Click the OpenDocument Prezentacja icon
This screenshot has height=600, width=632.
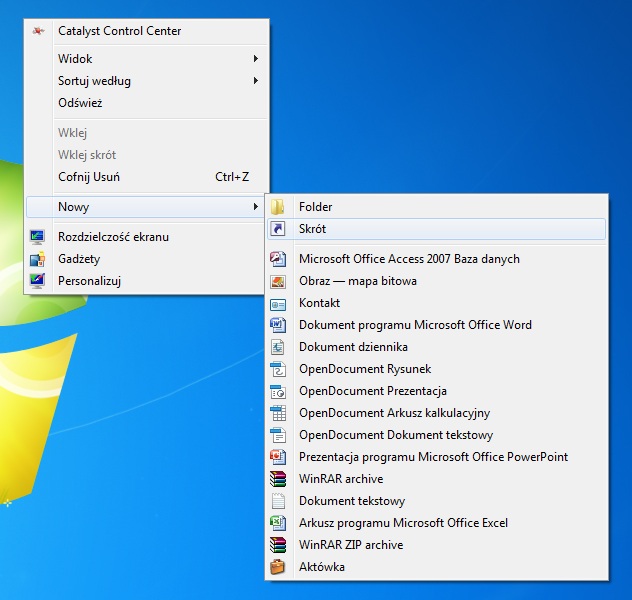pos(278,391)
